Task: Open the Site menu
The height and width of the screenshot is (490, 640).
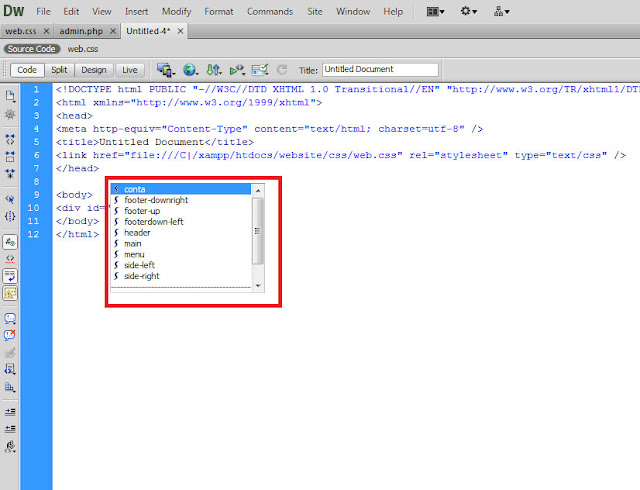Action: [x=315, y=11]
